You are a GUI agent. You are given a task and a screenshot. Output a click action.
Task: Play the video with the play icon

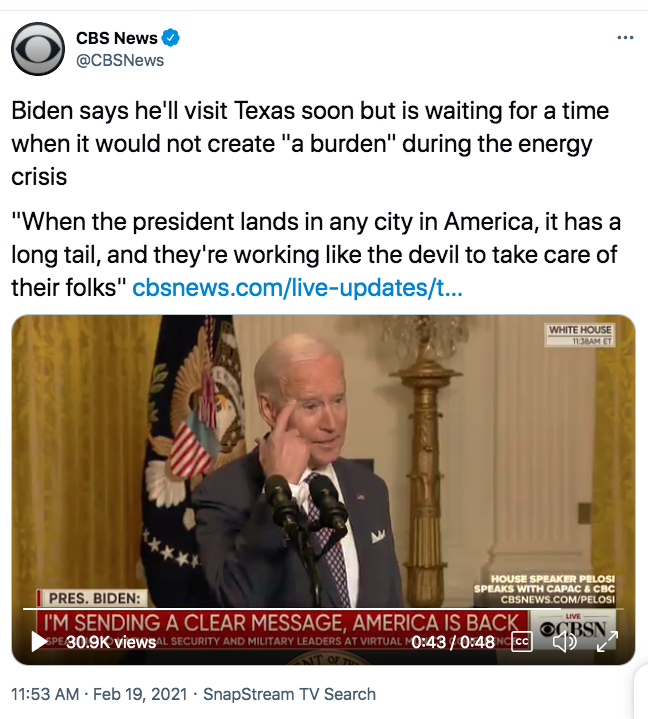click(39, 642)
